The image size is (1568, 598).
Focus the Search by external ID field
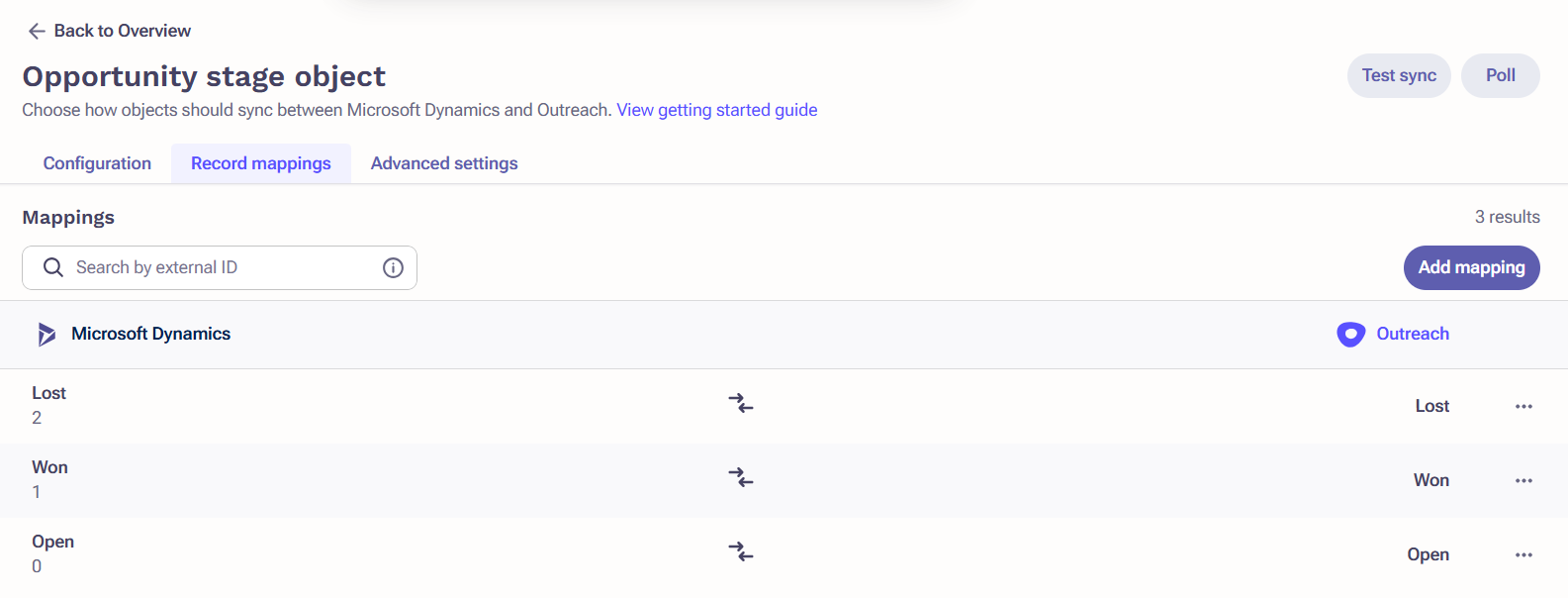tap(220, 267)
